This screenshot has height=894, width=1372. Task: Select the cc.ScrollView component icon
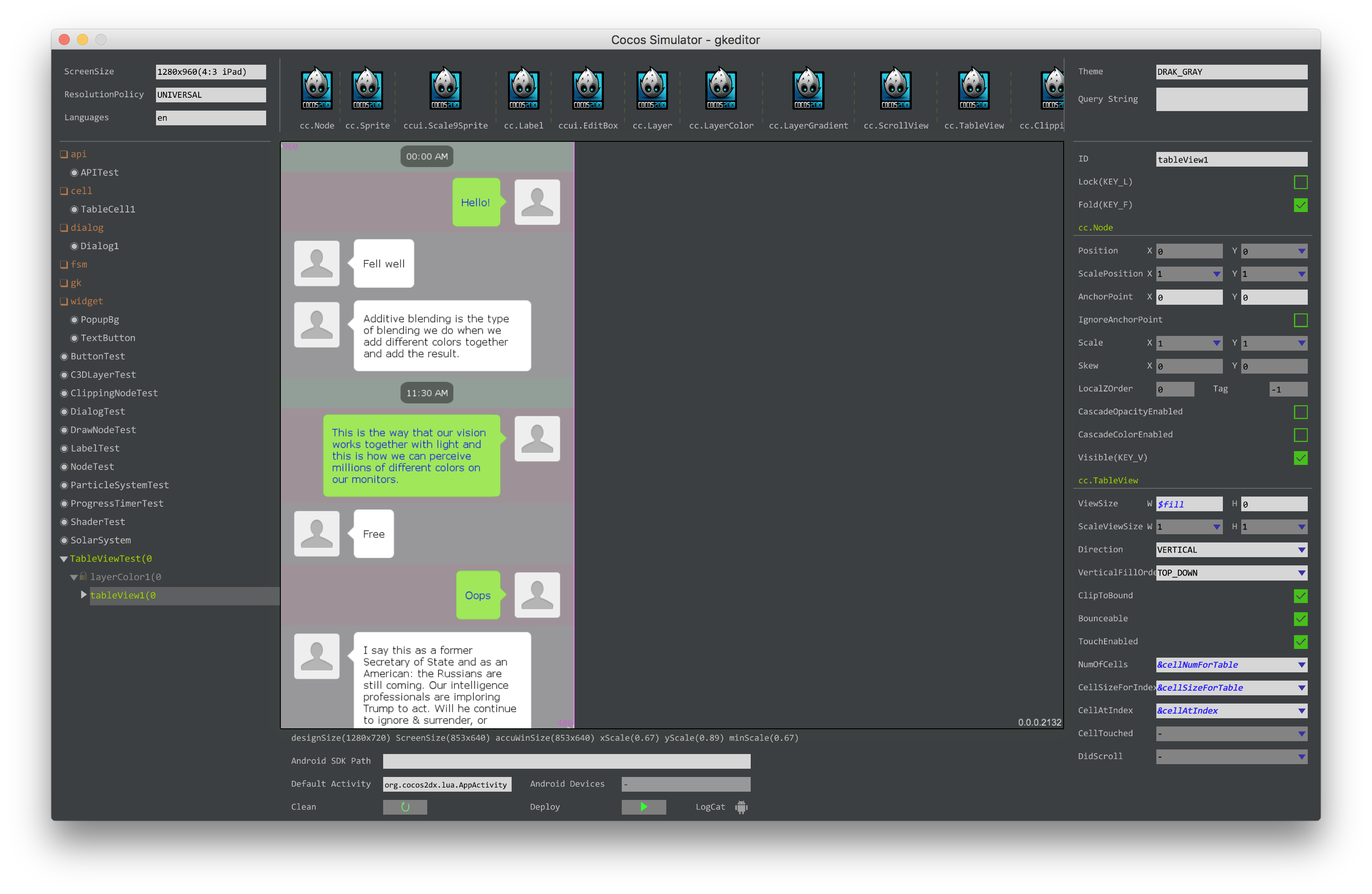895,90
